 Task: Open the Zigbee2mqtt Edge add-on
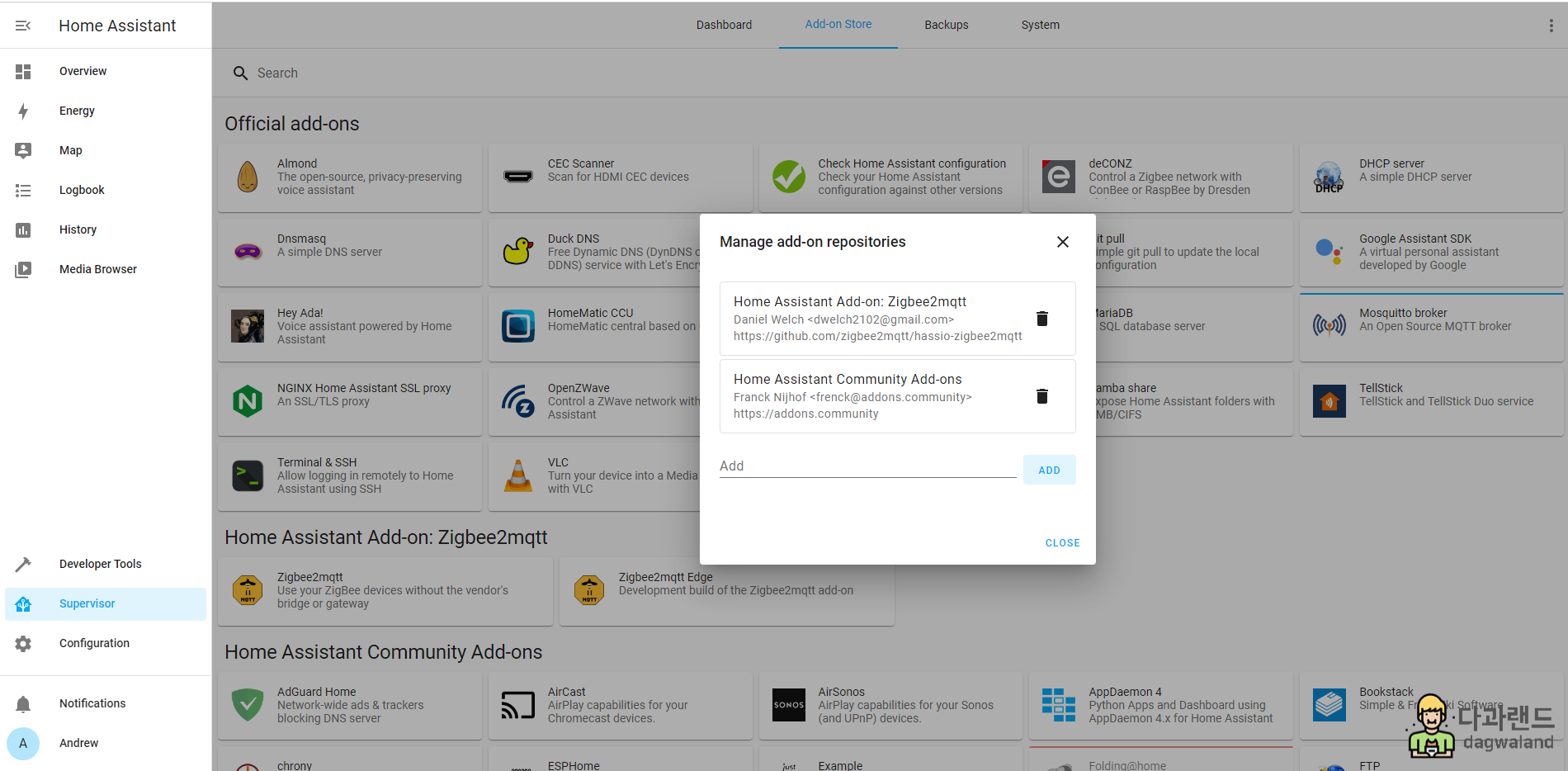pos(727,591)
